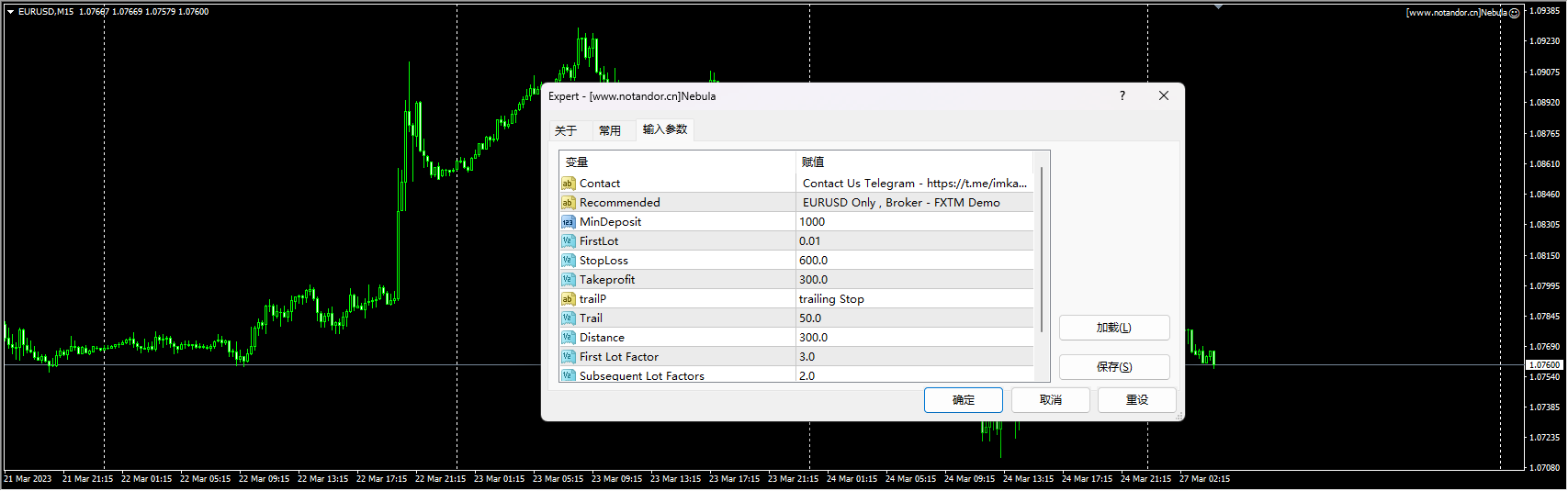Click the string icon beside Recommended
This screenshot has height=491, width=1568.
click(x=568, y=203)
